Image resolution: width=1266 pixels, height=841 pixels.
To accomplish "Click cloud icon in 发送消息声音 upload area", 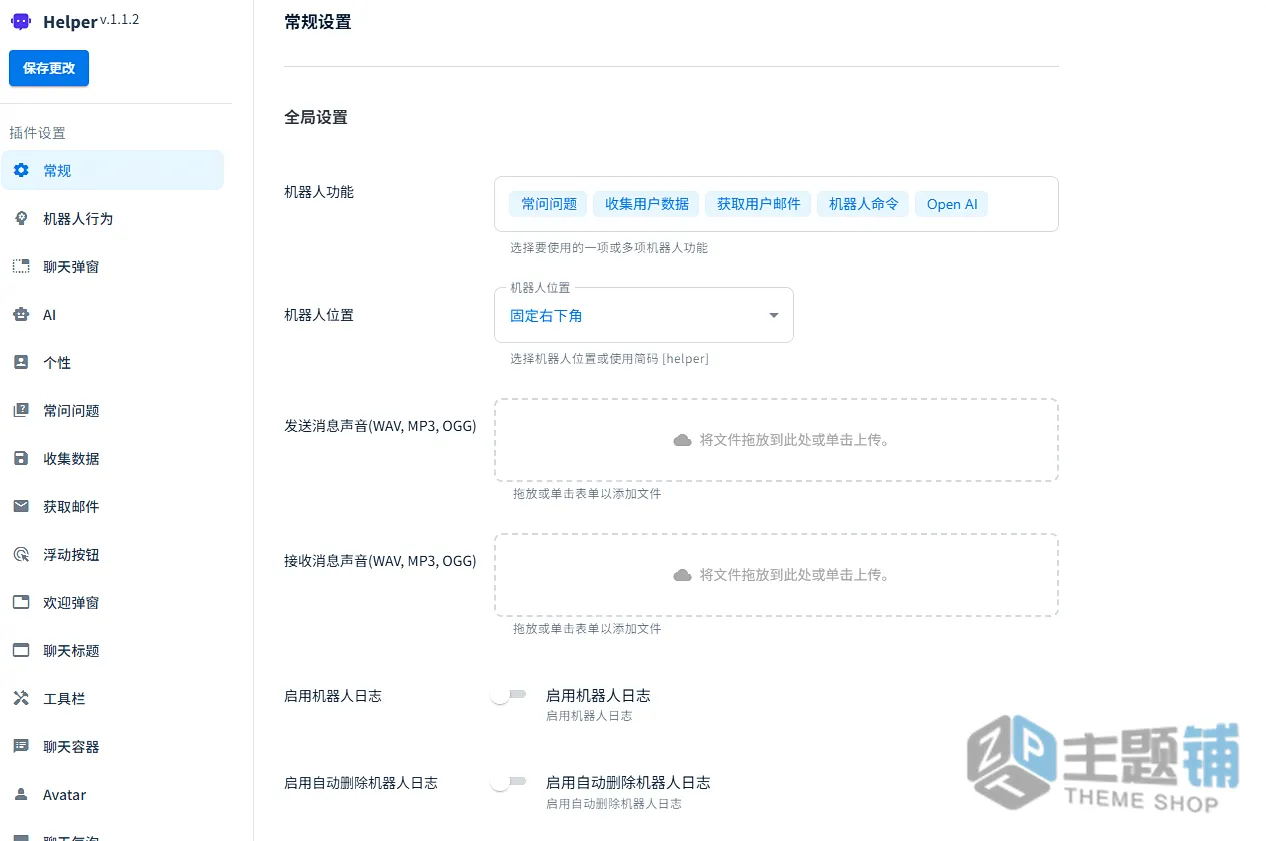I will pyautogui.click(x=682, y=440).
